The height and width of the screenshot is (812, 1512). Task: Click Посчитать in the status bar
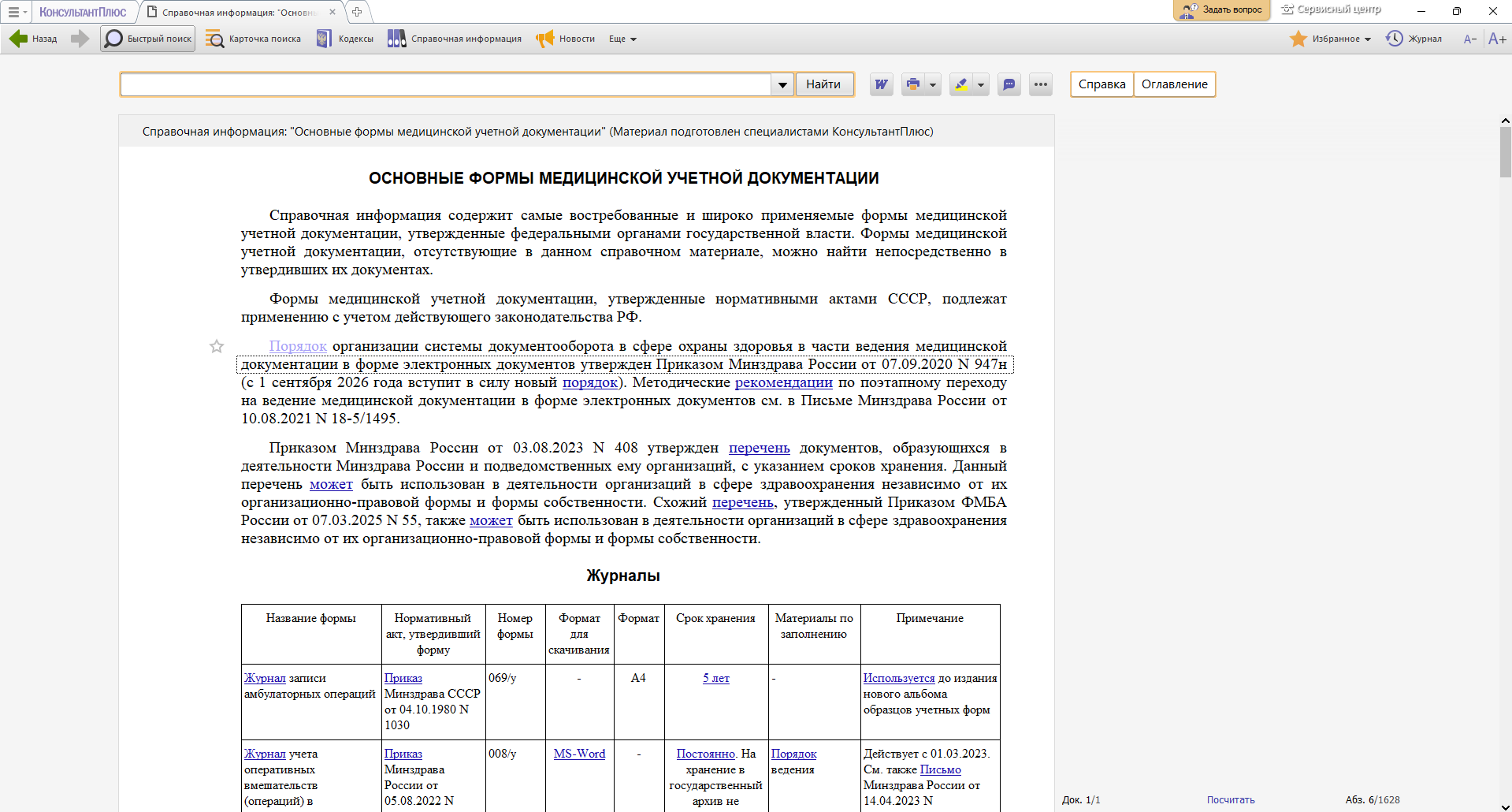pyautogui.click(x=1231, y=799)
